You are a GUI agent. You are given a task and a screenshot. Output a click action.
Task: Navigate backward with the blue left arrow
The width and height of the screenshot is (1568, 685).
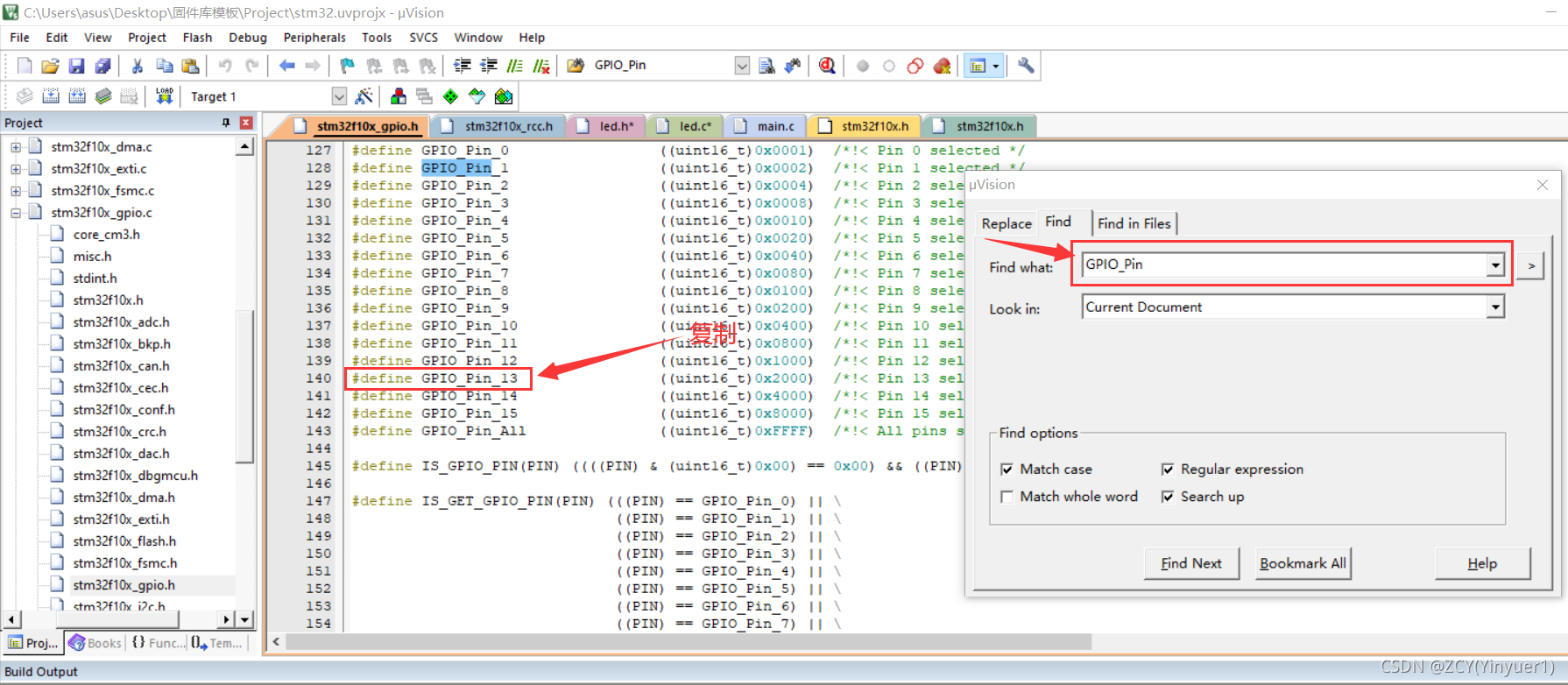coord(286,66)
